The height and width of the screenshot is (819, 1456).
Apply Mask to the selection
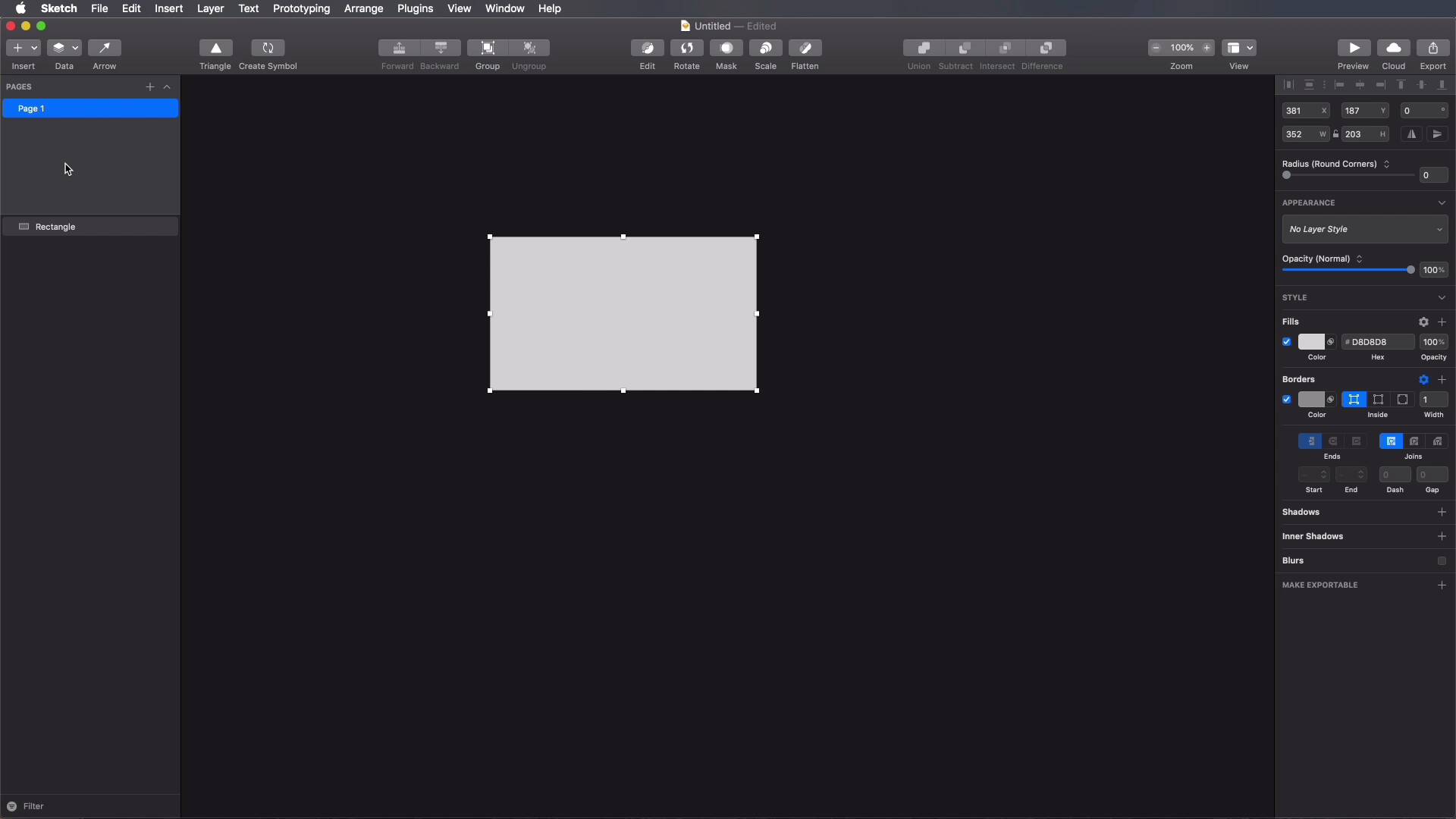coord(726,48)
